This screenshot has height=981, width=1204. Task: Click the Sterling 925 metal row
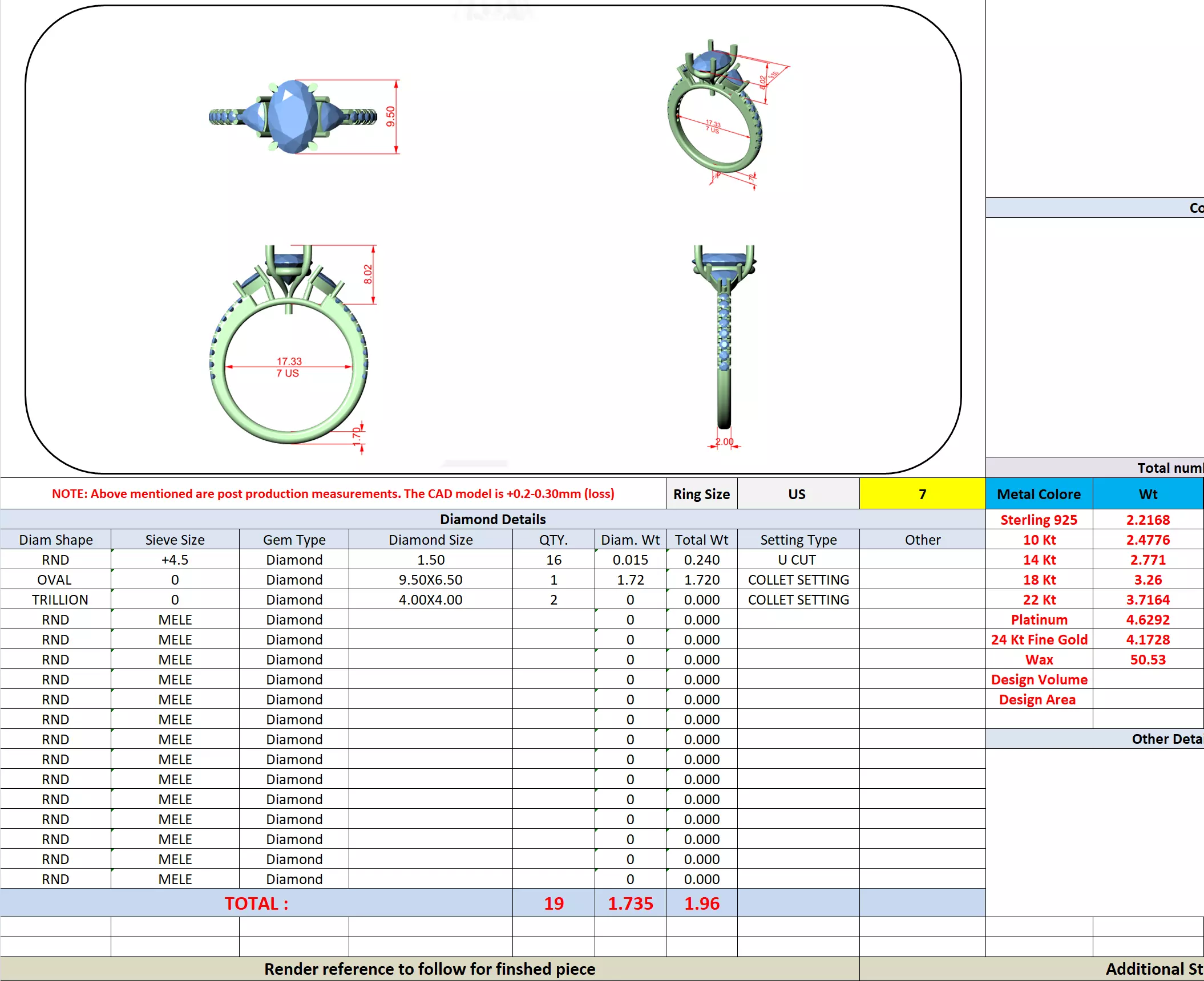point(1039,520)
